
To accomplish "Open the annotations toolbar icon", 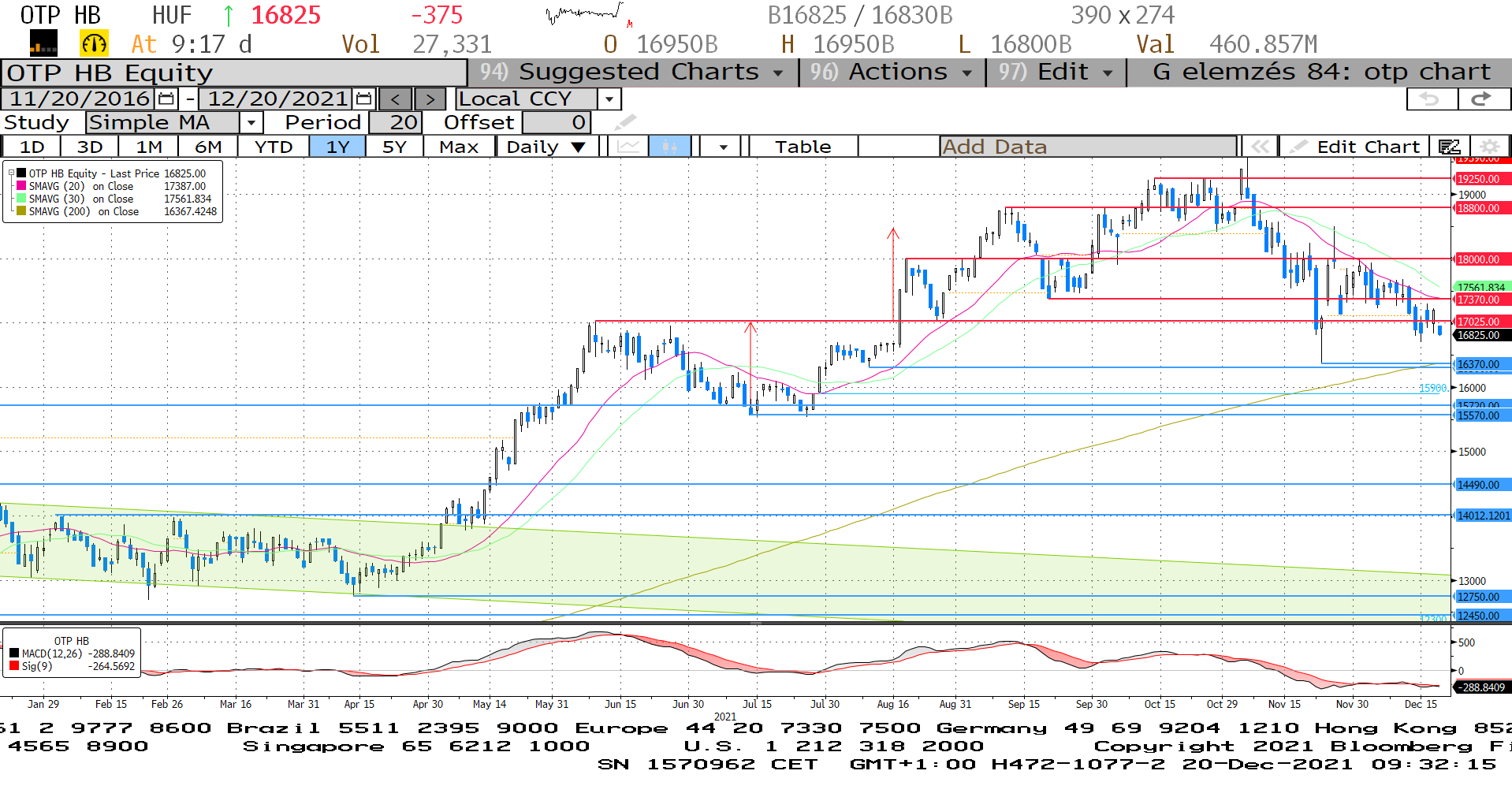I will click(1450, 147).
